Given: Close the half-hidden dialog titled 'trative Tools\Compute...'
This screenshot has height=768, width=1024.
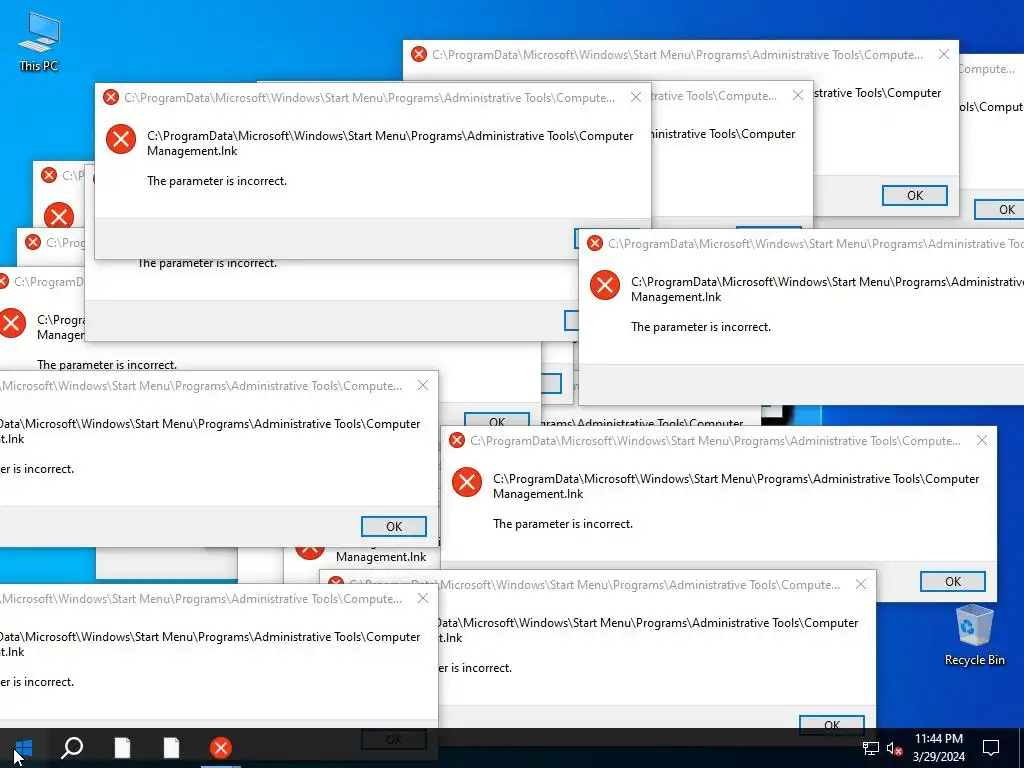Looking at the screenshot, I should (x=797, y=95).
